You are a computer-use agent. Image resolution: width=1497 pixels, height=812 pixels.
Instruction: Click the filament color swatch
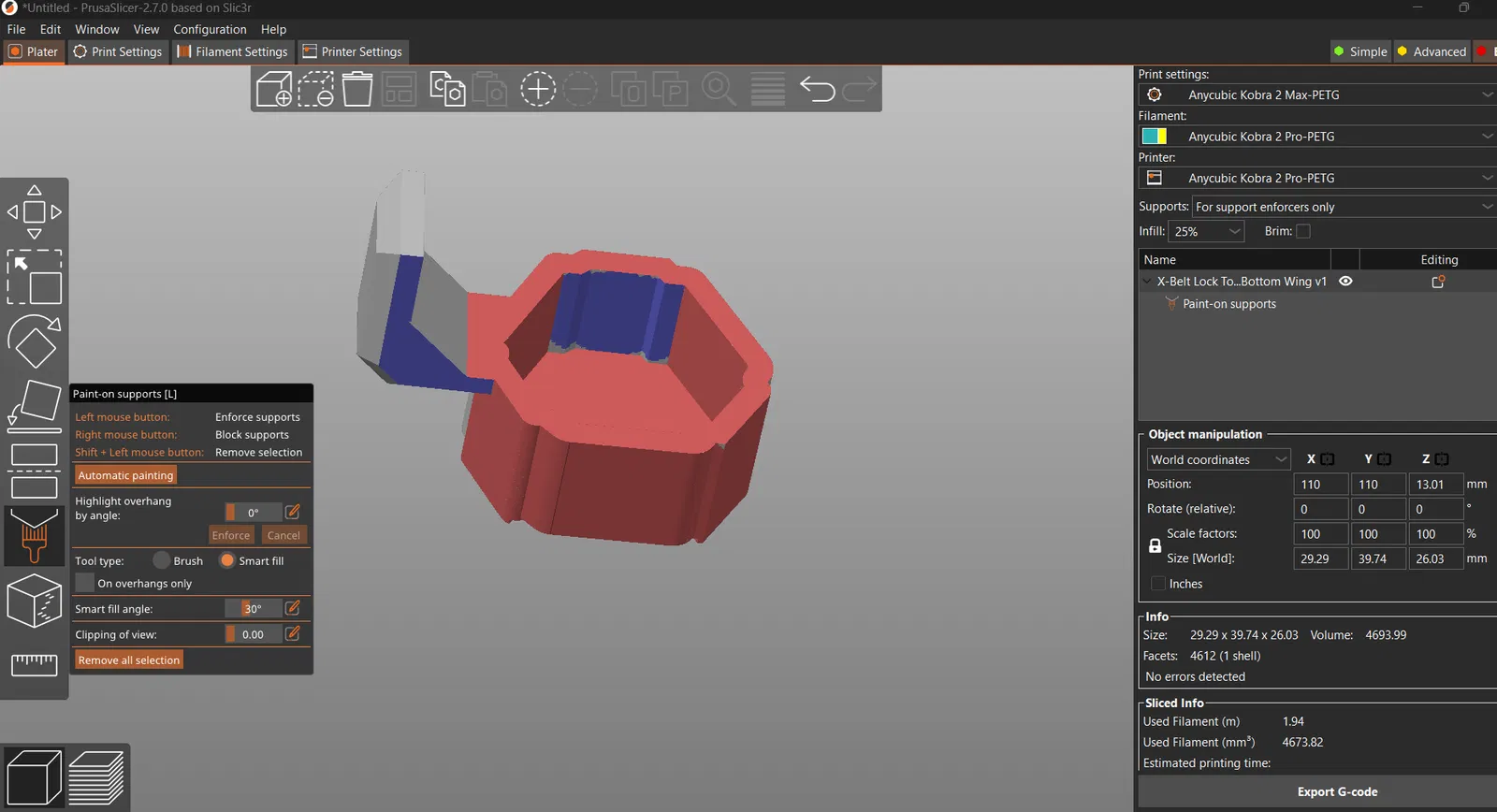click(x=1155, y=137)
